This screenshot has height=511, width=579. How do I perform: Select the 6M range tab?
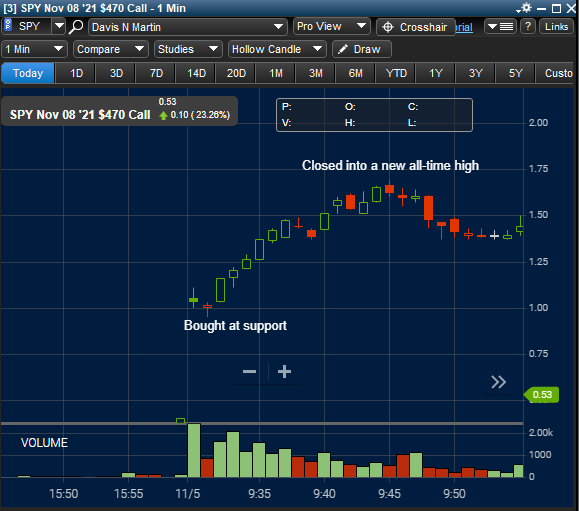(x=356, y=73)
